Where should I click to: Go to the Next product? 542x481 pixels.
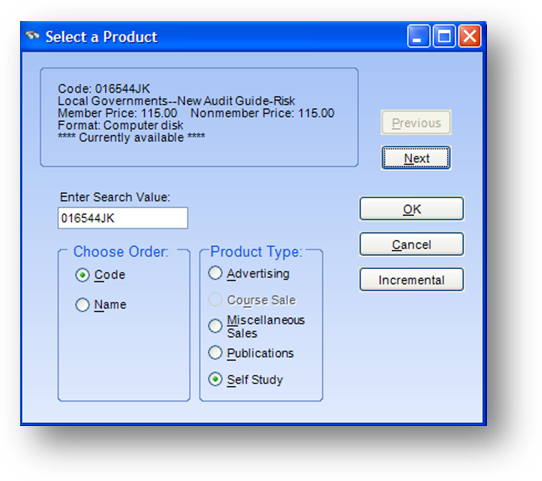point(416,158)
